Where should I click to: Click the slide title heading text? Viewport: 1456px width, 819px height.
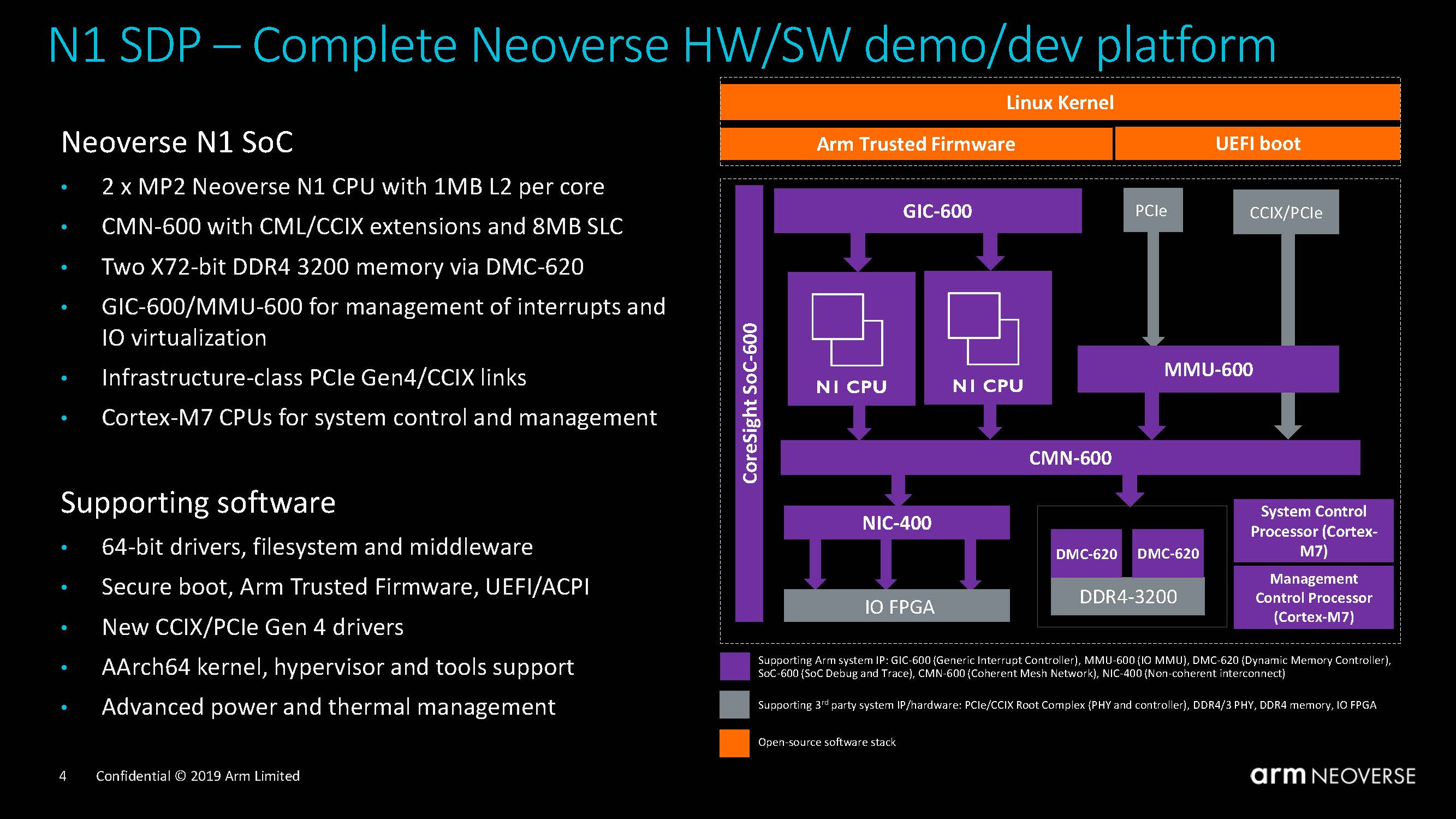pyautogui.click(x=661, y=44)
